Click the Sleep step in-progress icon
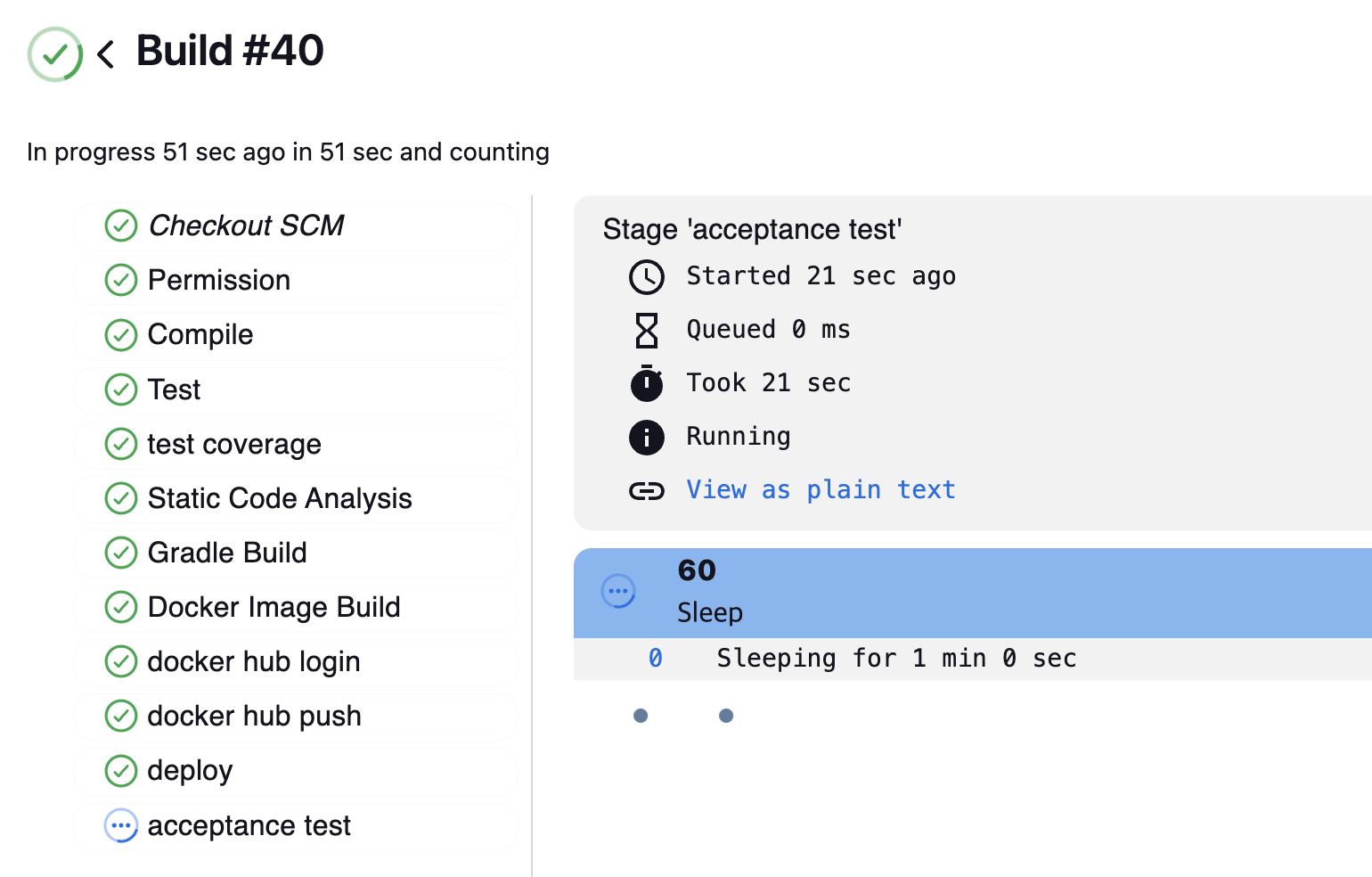The height and width of the screenshot is (877, 1372). pyautogui.click(x=618, y=591)
